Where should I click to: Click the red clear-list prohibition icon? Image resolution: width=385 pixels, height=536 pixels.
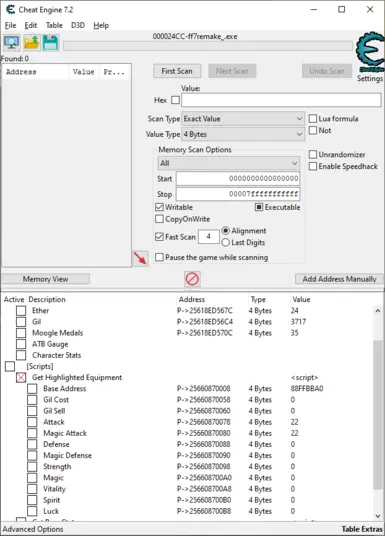click(x=192, y=279)
